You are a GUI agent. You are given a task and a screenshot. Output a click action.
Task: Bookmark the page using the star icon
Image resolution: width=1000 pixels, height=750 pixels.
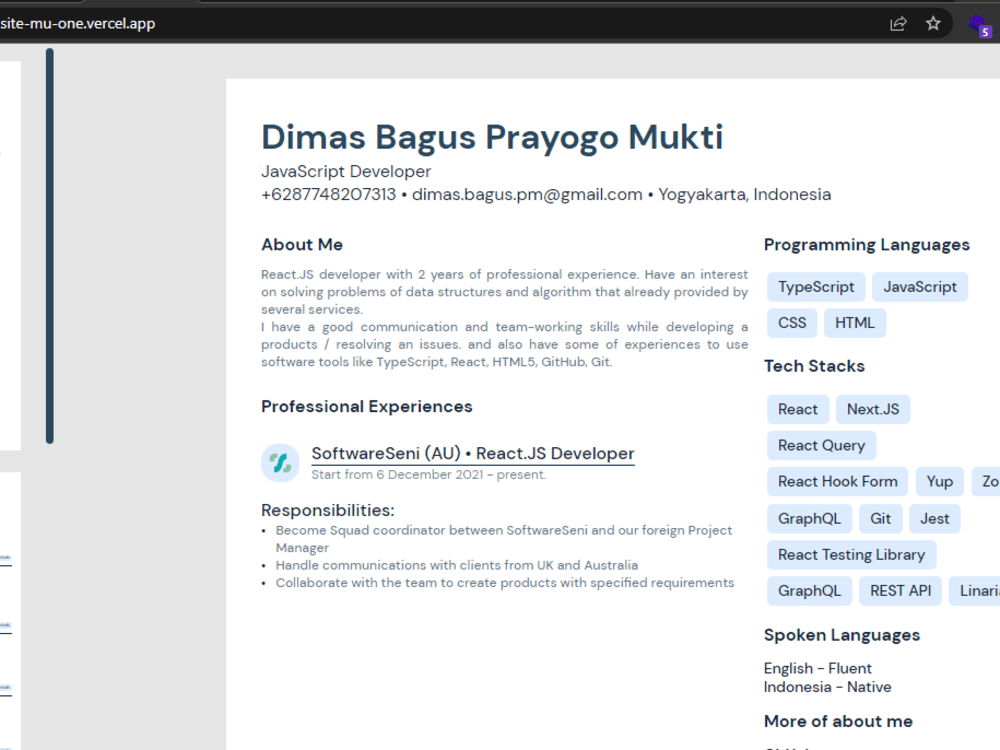point(933,22)
